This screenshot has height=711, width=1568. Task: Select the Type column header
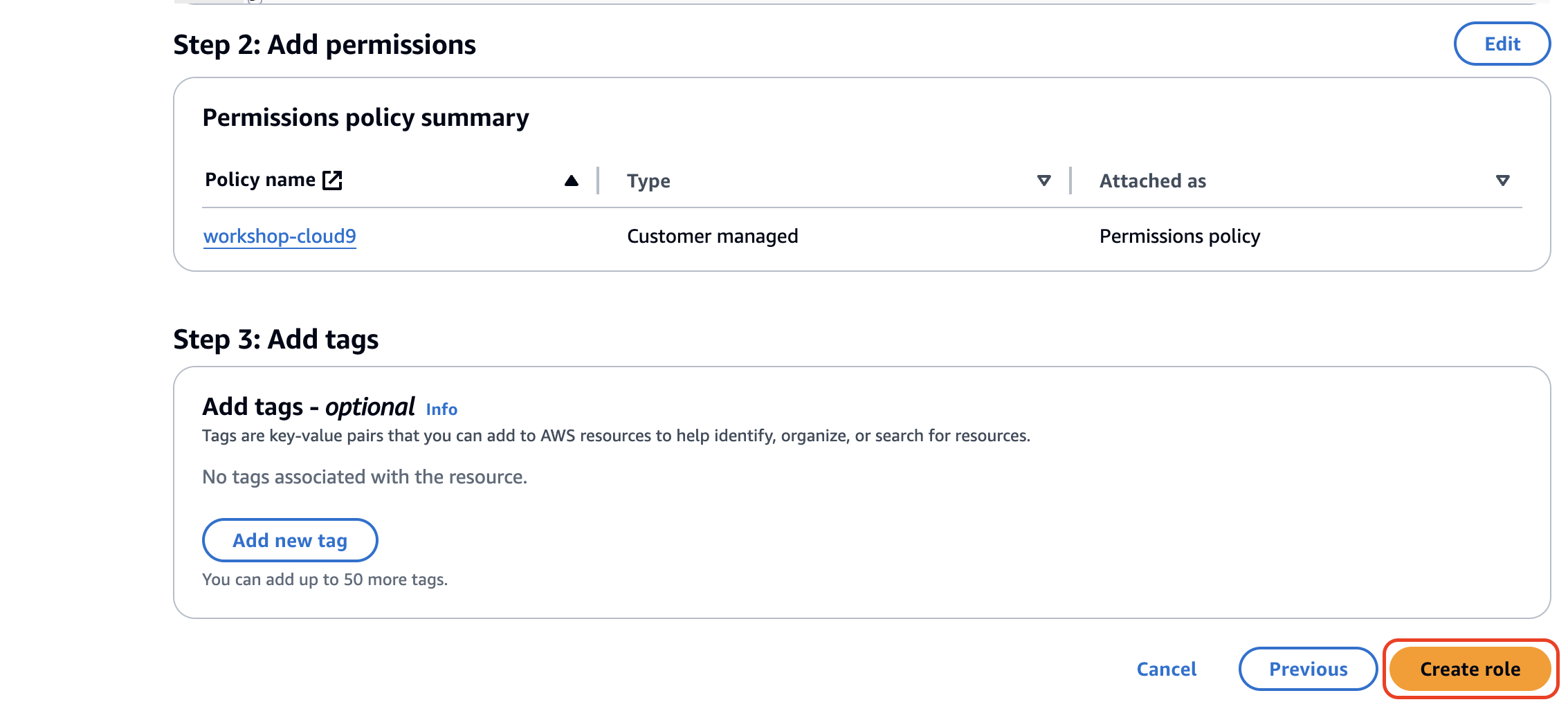[x=648, y=181]
